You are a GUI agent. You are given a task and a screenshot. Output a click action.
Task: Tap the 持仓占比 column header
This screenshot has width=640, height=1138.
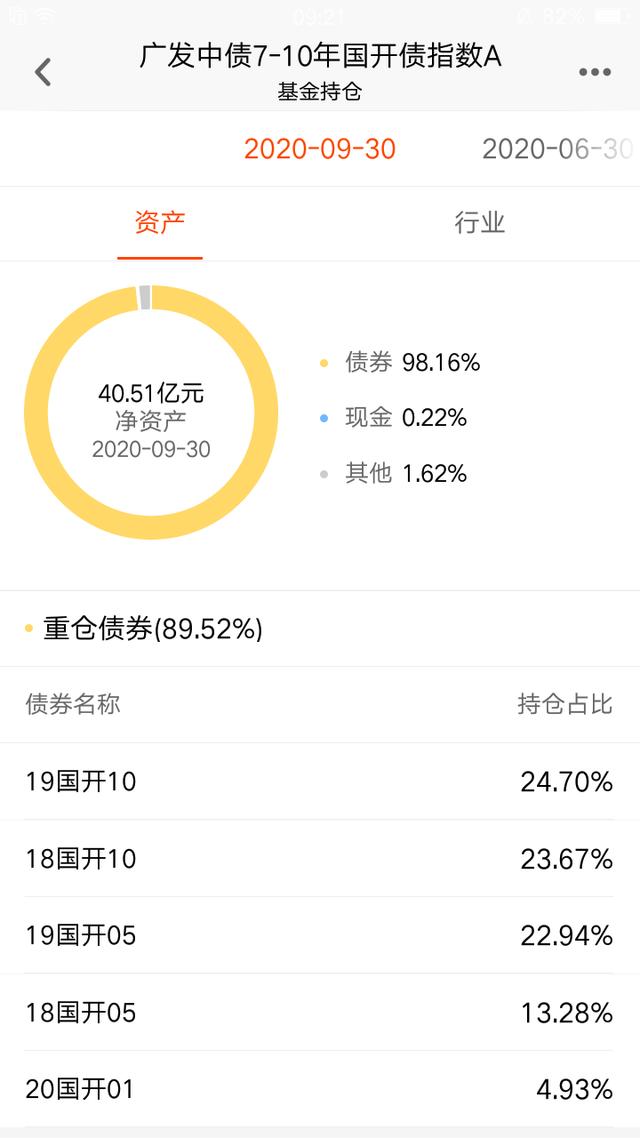pos(564,704)
